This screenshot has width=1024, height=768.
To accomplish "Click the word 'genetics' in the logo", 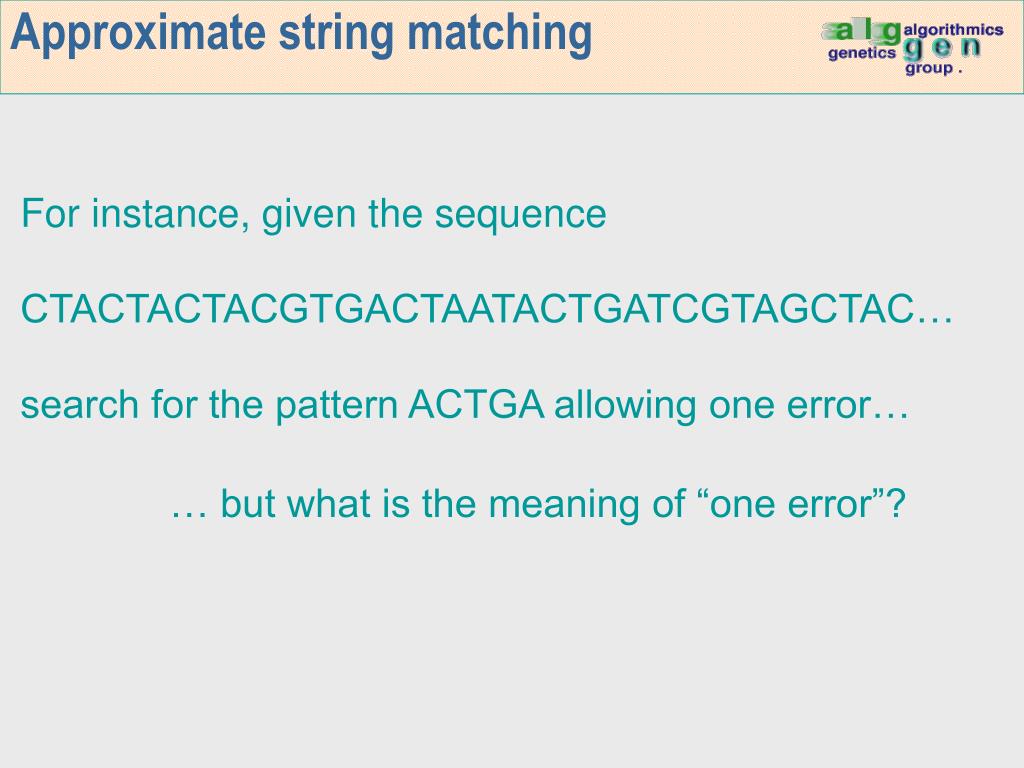I will [x=862, y=53].
